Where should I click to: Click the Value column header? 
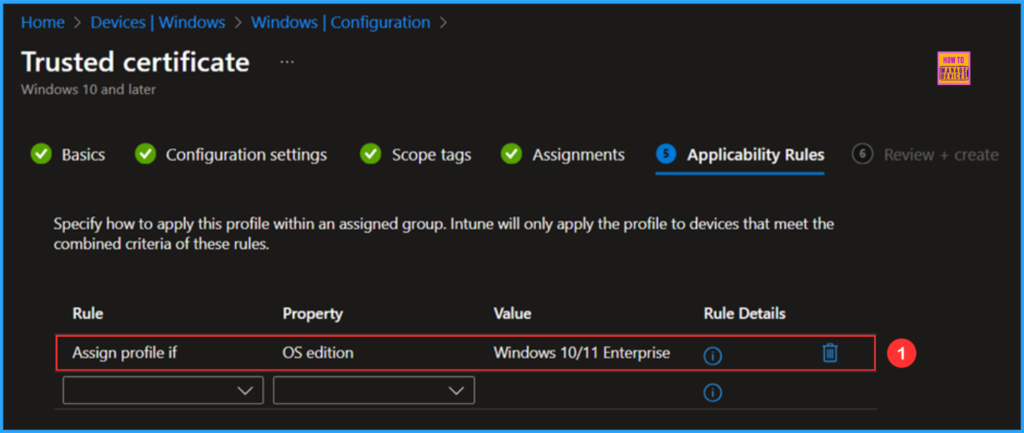tap(513, 313)
